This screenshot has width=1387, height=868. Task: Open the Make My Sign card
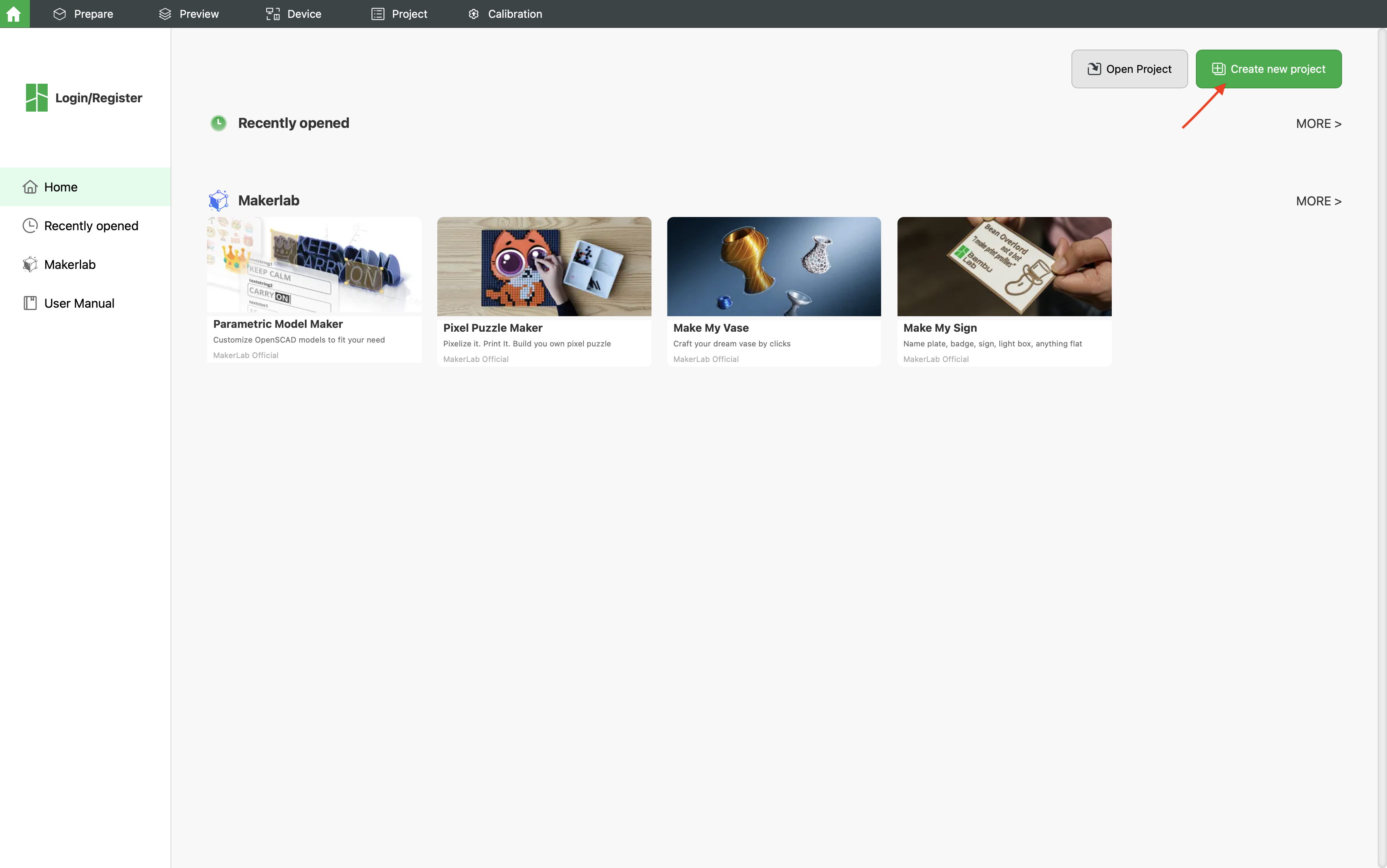1004,291
